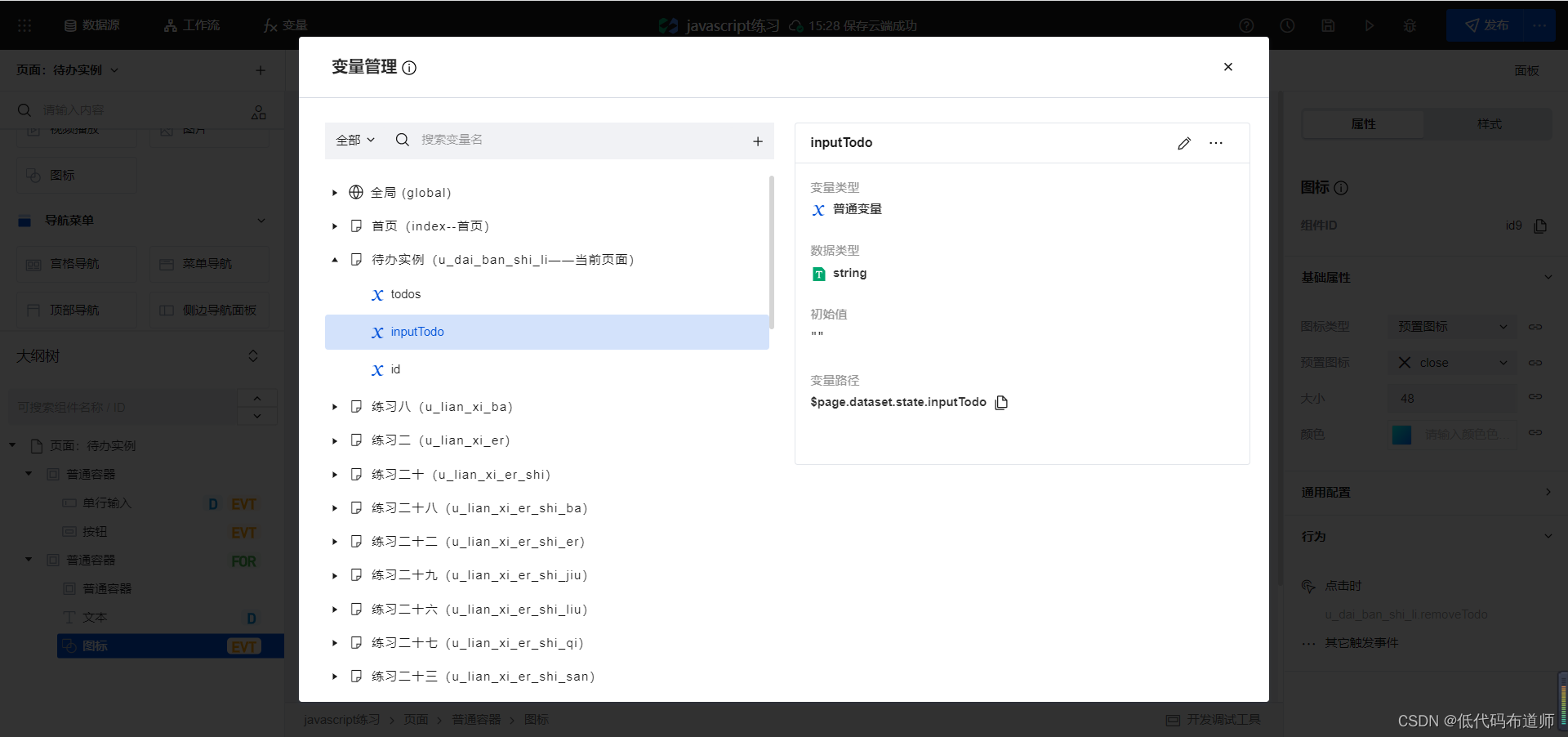
Task: Open the 颜色 color swatch
Action: click(1401, 435)
